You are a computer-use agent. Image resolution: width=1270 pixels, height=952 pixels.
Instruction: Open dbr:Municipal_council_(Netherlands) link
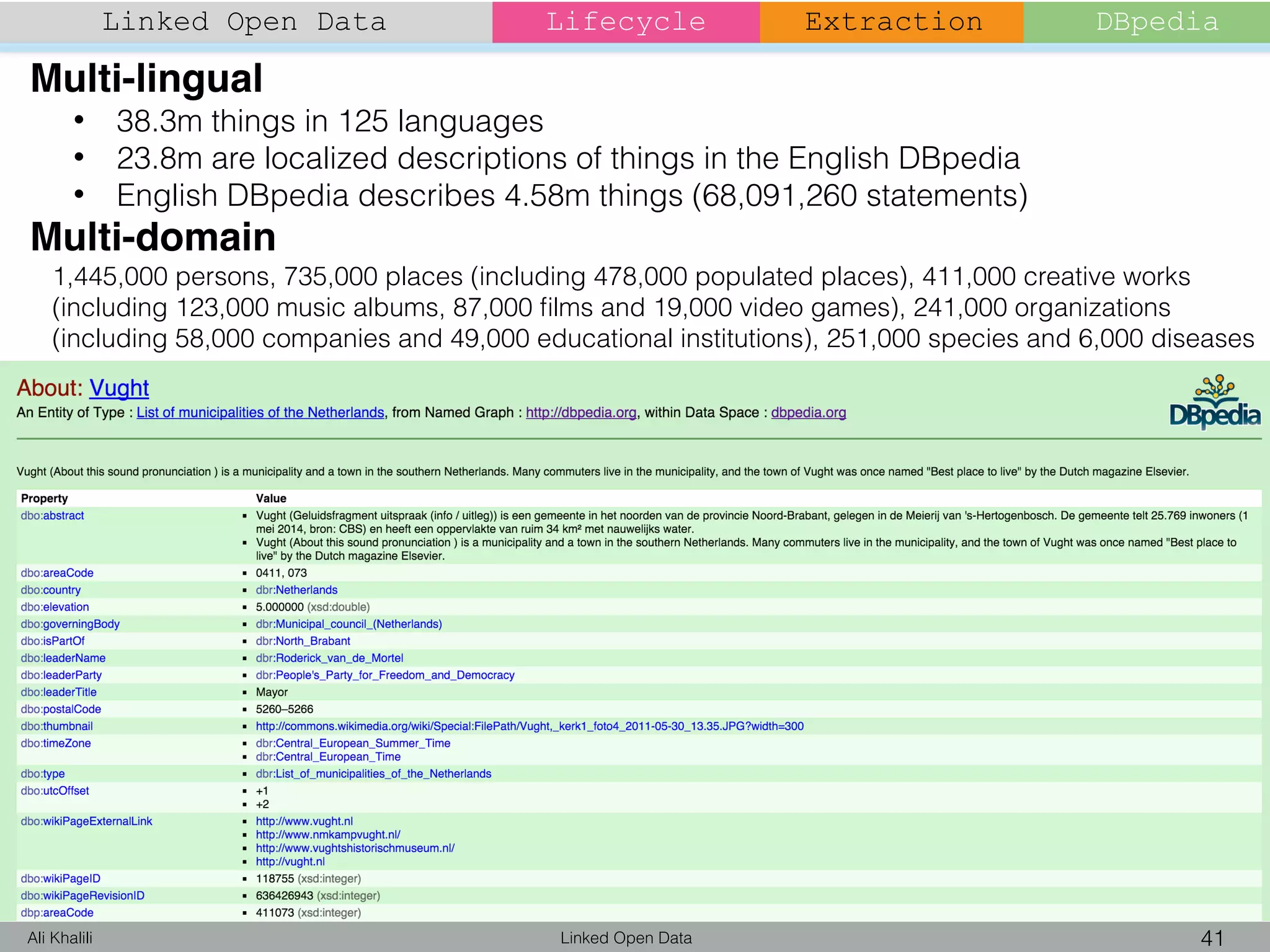pyautogui.click(x=349, y=624)
